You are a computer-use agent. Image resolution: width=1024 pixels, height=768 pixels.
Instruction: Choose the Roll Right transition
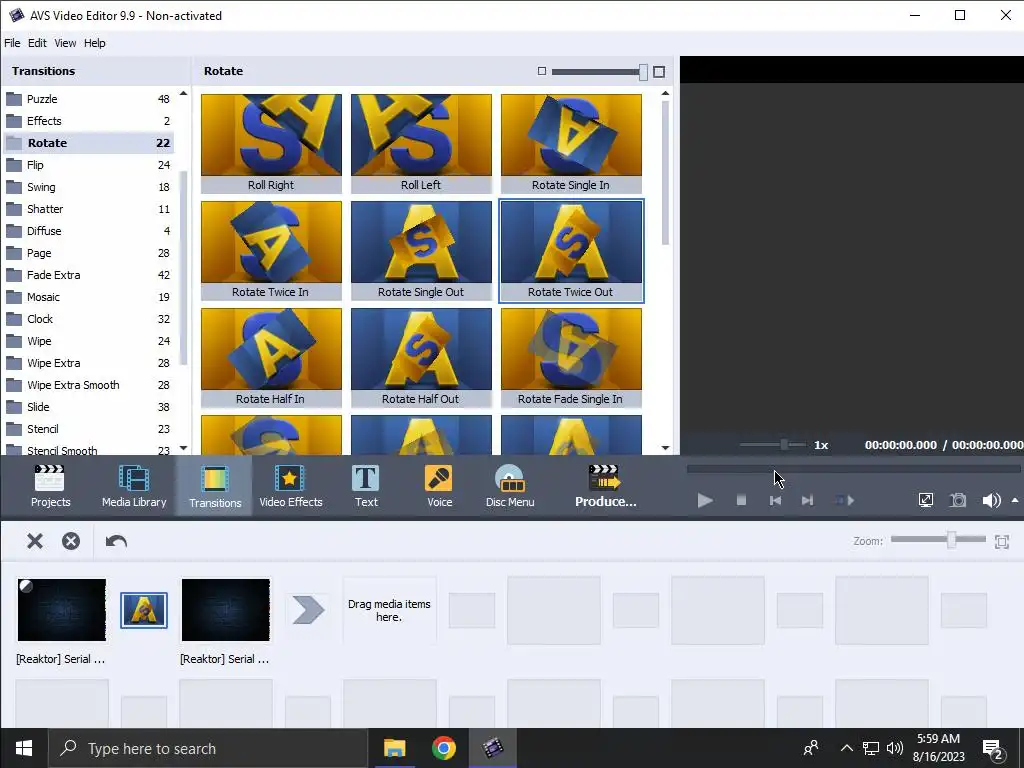(271, 144)
